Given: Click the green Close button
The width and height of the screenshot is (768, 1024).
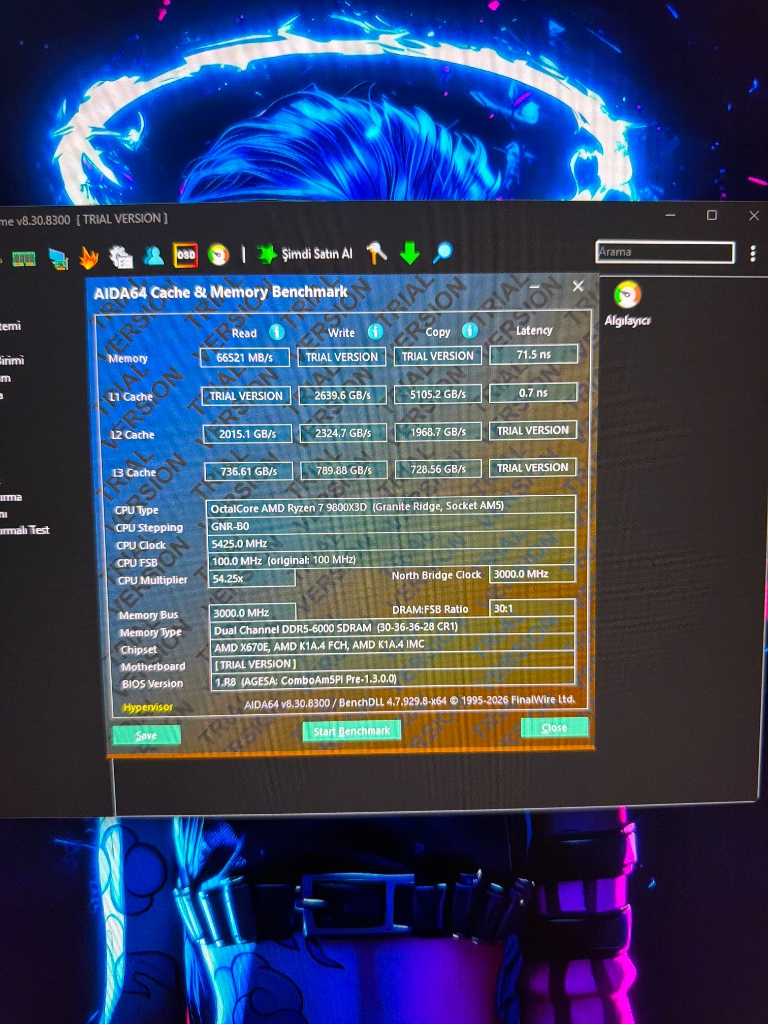Looking at the screenshot, I should [x=554, y=728].
